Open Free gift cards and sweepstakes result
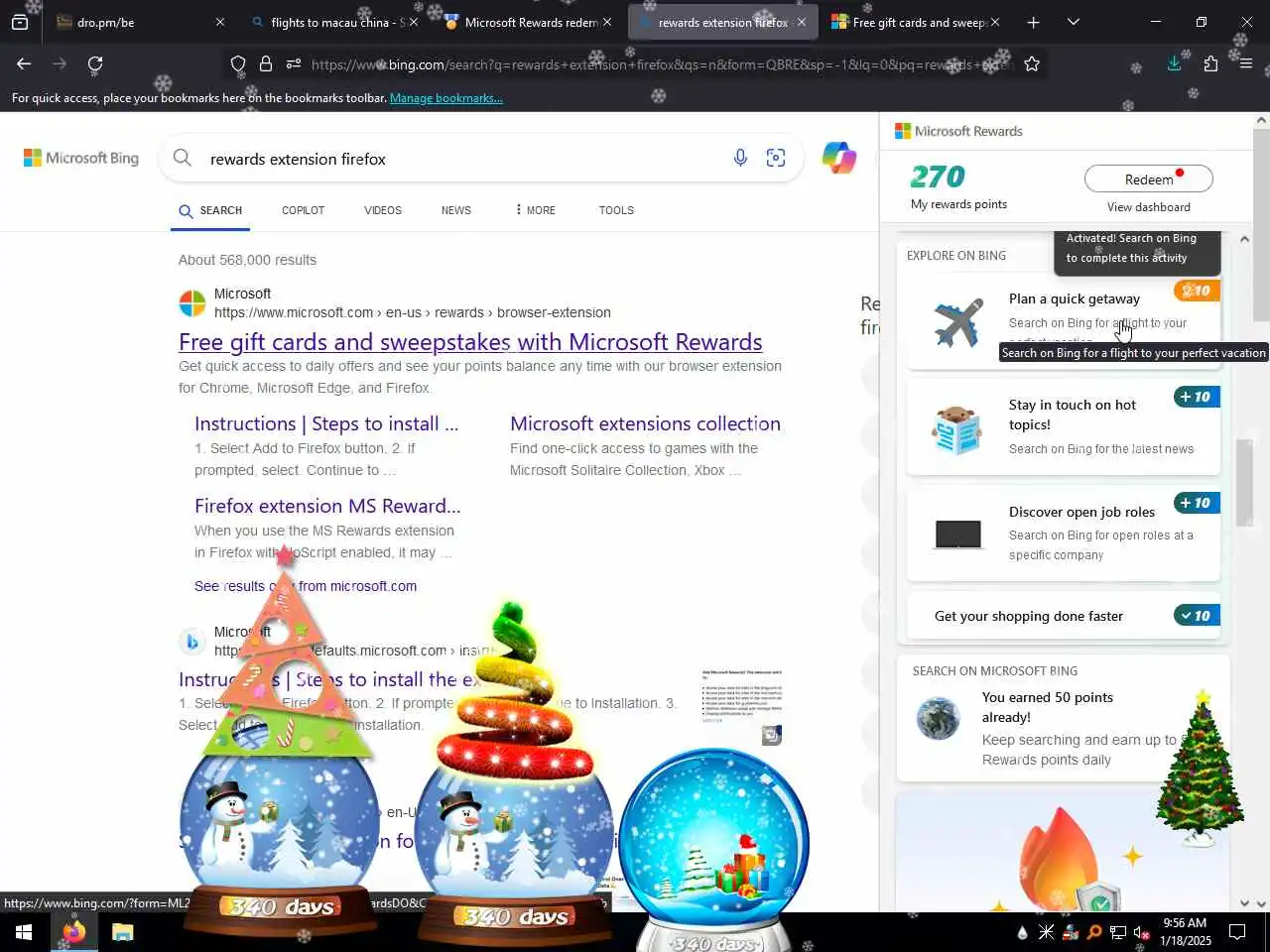This screenshot has height=952, width=1270. tap(470, 342)
